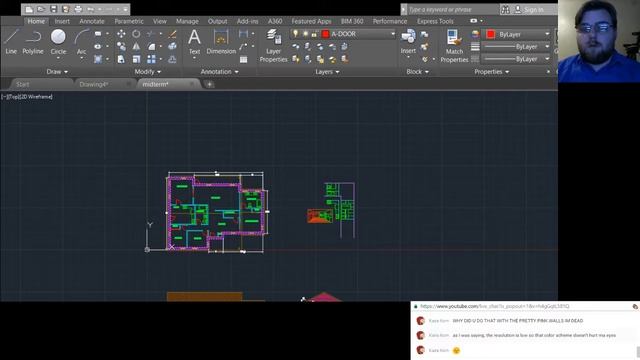Open the Circle tool dropdown arrow
The image size is (640, 360).
point(58,58)
